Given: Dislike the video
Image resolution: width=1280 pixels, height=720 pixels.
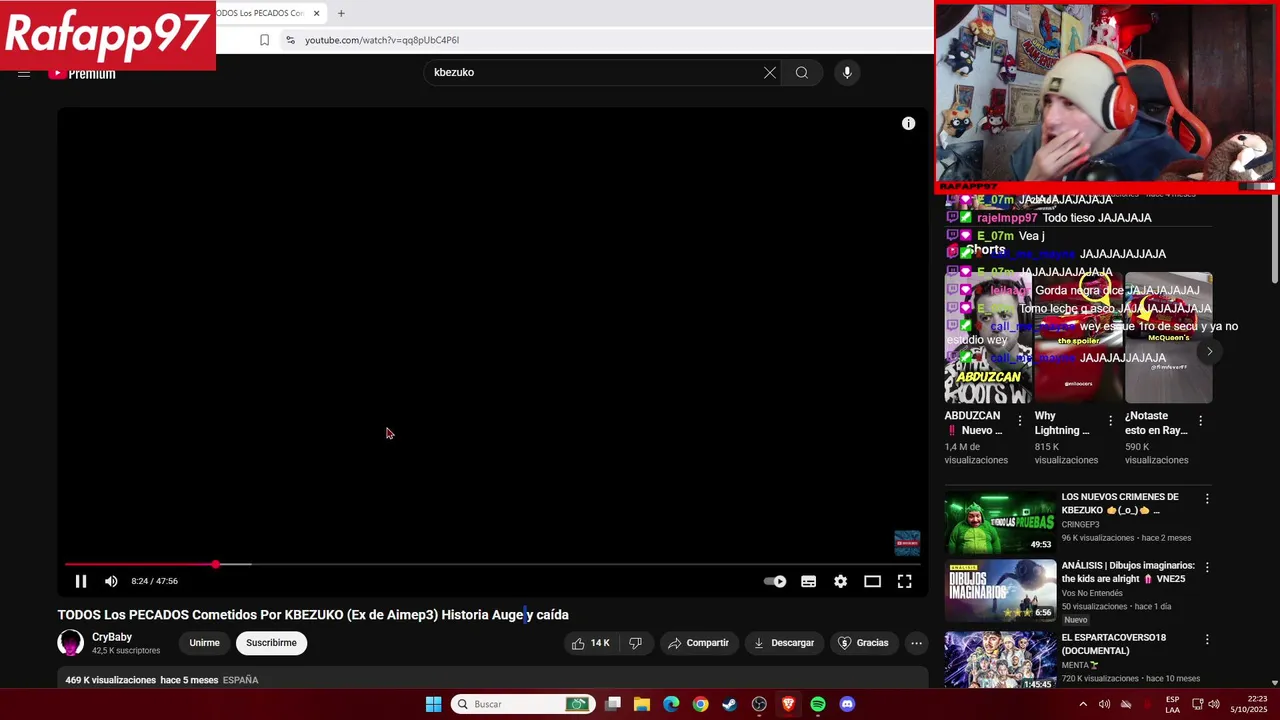Looking at the screenshot, I should coord(636,643).
